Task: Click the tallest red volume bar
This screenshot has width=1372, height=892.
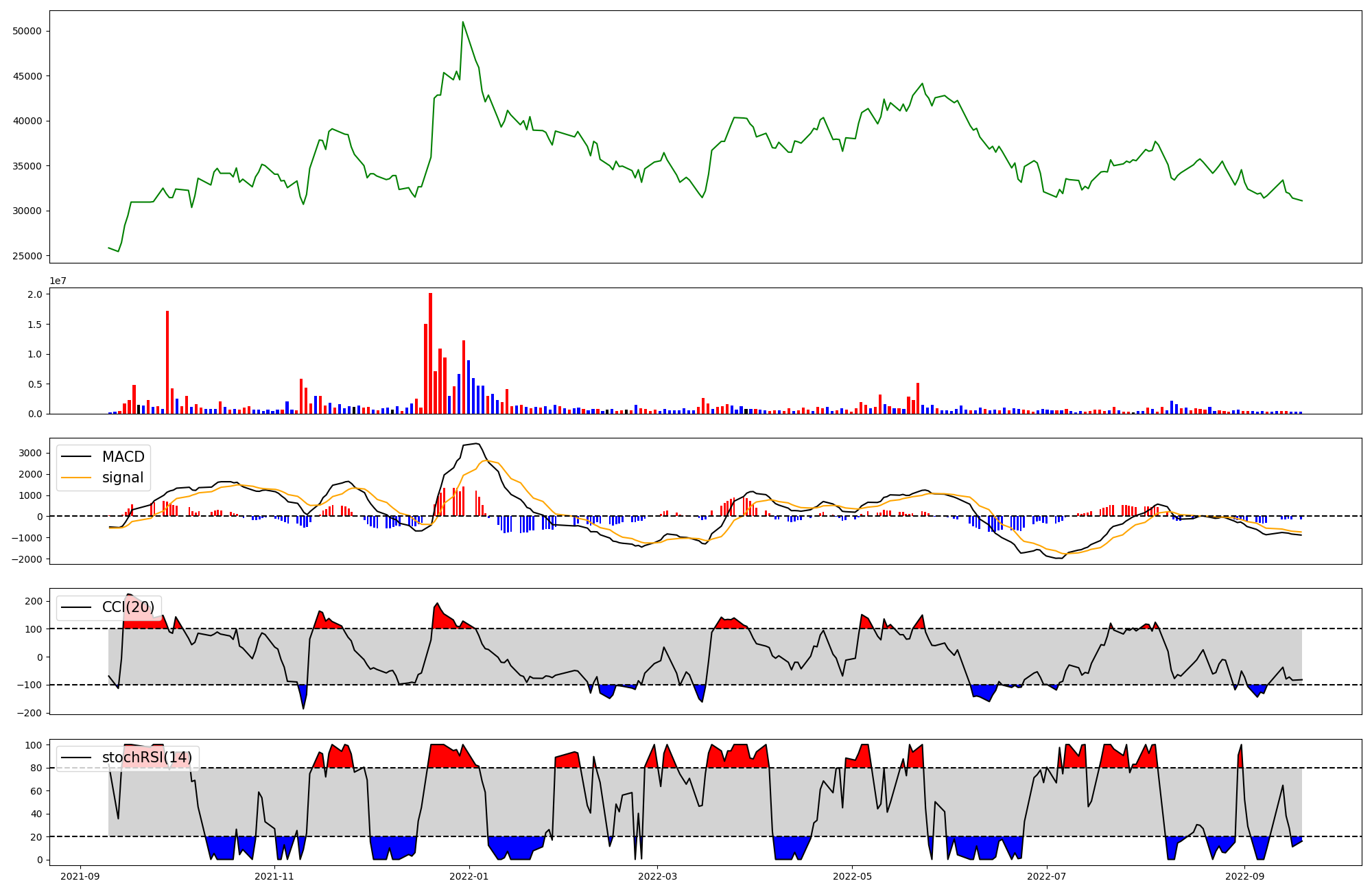Action: click(430, 353)
